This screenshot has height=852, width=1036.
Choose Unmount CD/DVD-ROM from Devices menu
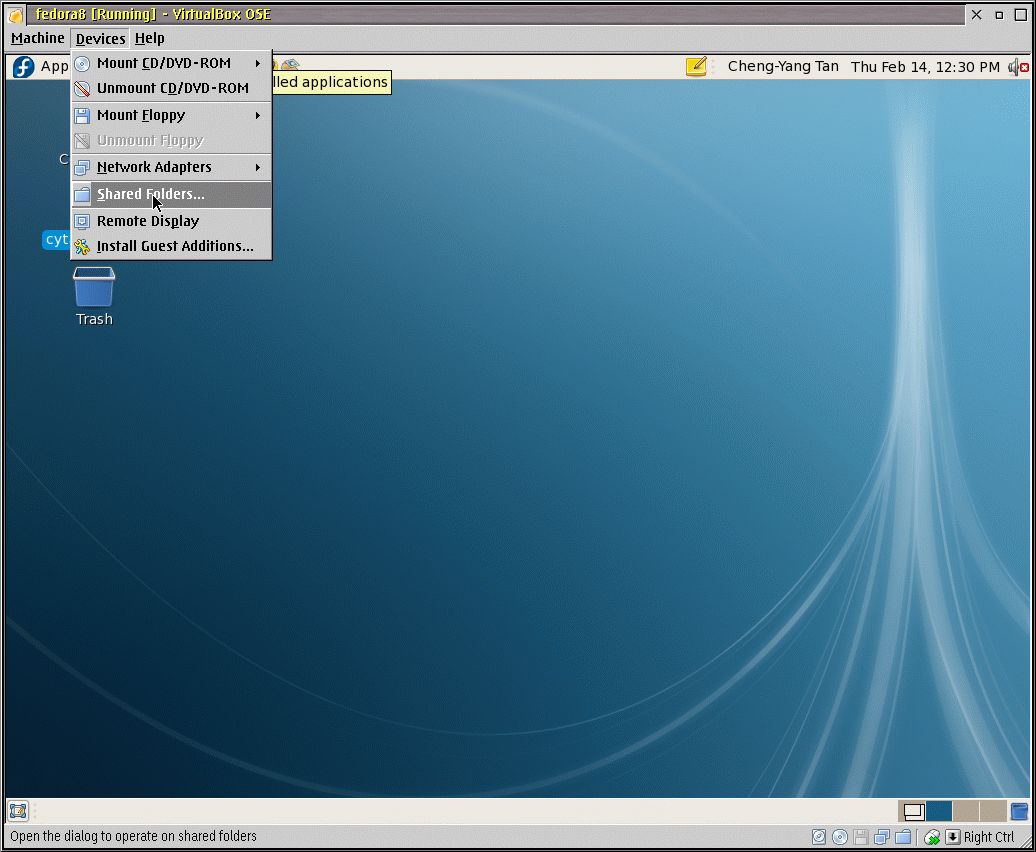coord(171,88)
